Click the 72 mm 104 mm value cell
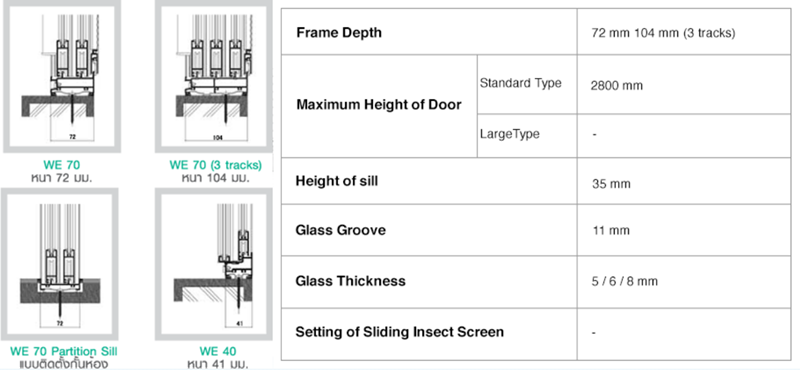Image resolution: width=800 pixels, height=370 pixels. point(684,32)
